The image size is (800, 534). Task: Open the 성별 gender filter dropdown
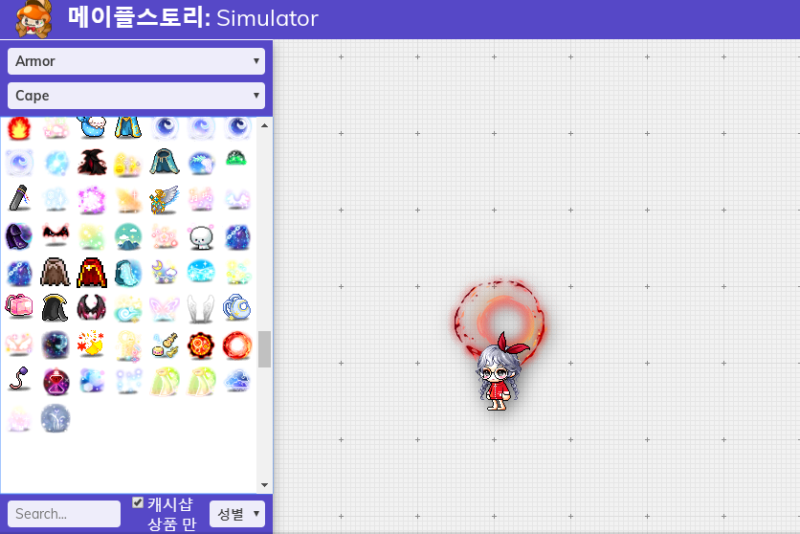pos(237,514)
